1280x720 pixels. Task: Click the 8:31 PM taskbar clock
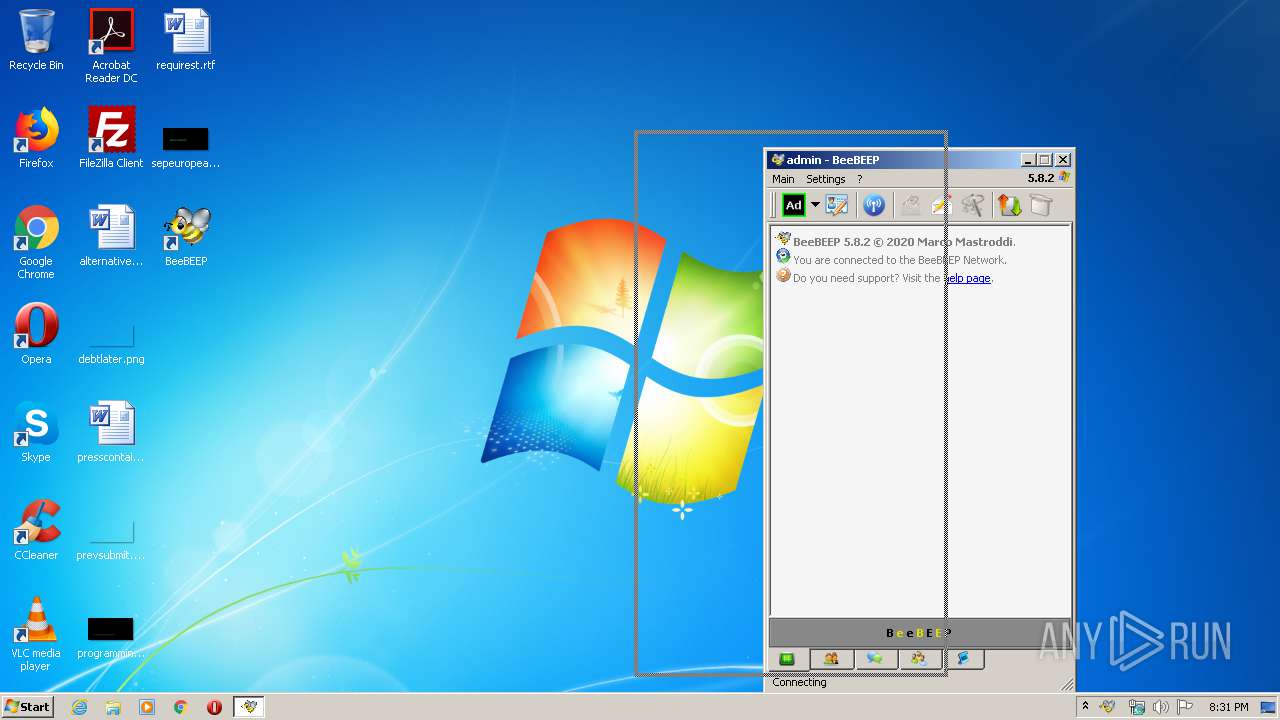pyautogui.click(x=1228, y=707)
